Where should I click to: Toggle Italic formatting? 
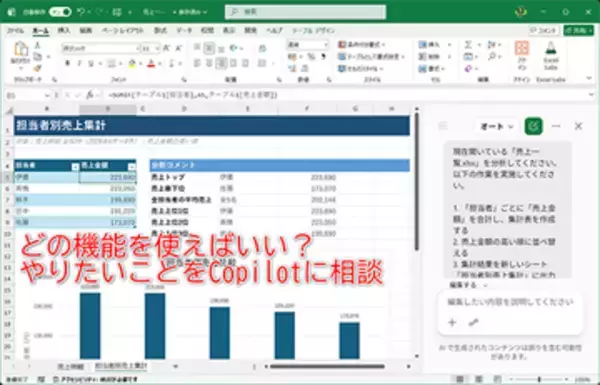pos(79,63)
